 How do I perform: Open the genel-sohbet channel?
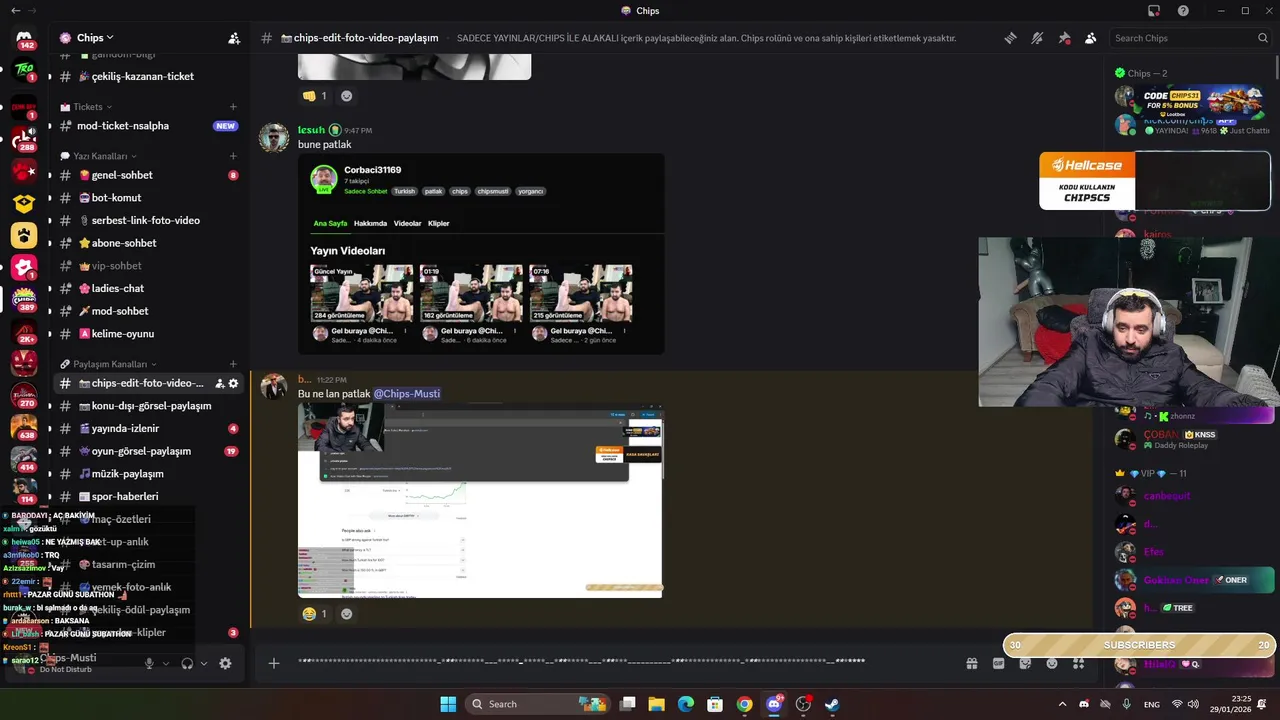[x=148, y=175]
